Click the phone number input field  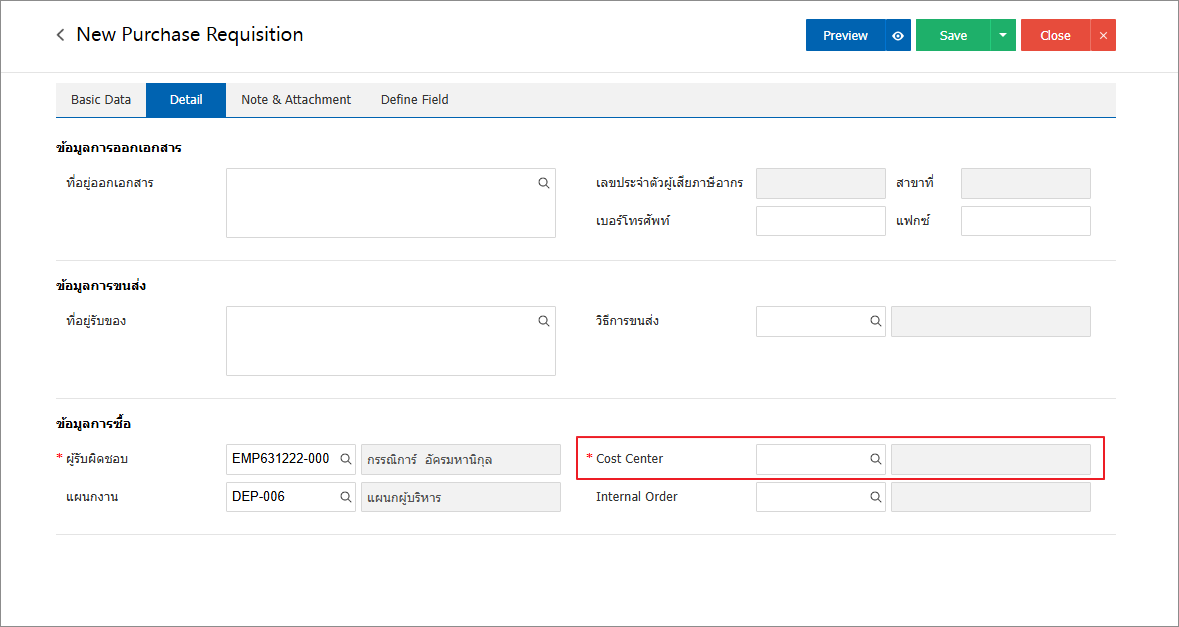pos(820,221)
